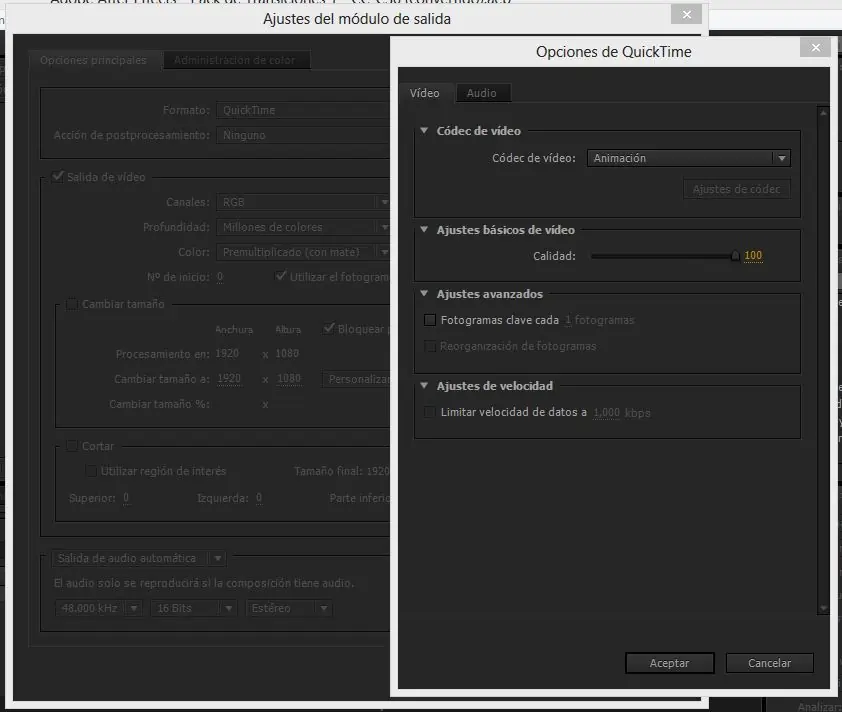Image resolution: width=842 pixels, height=712 pixels.
Task: Collapse the Ajustes avanzados section
Action: tap(424, 294)
